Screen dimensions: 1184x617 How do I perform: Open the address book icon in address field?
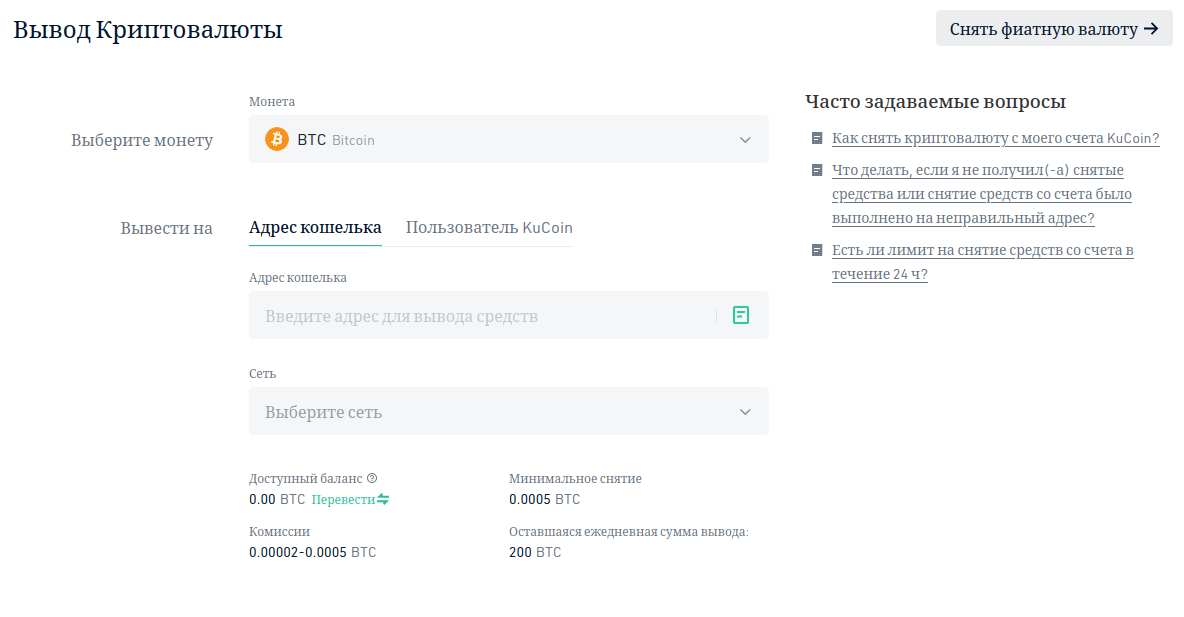coord(741,315)
